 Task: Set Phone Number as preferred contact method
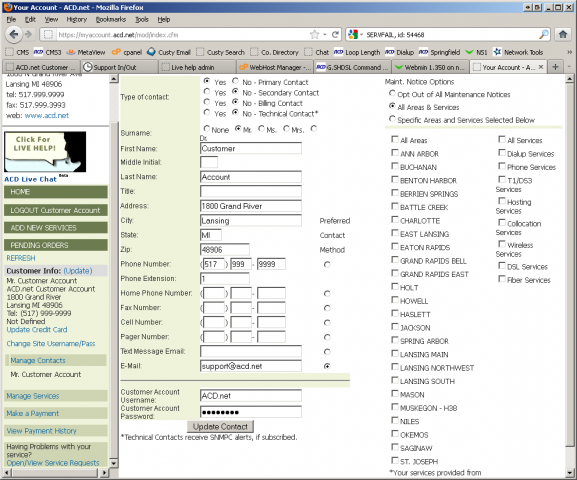click(327, 264)
